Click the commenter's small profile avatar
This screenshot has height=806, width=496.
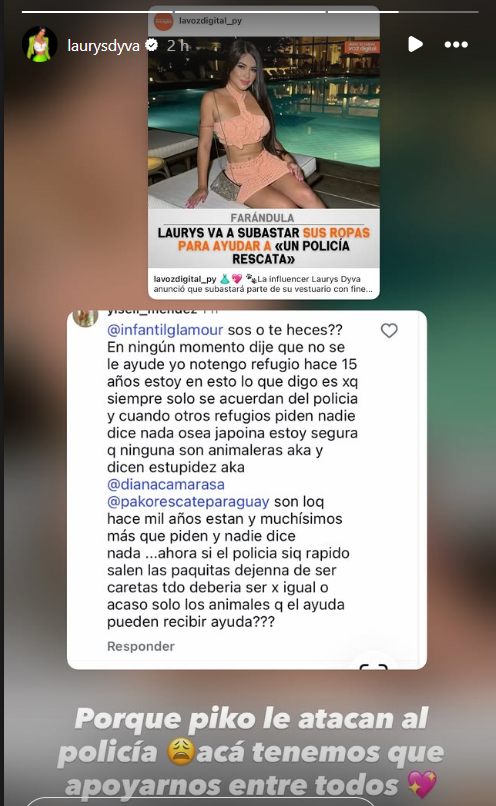pyautogui.click(x=85, y=317)
